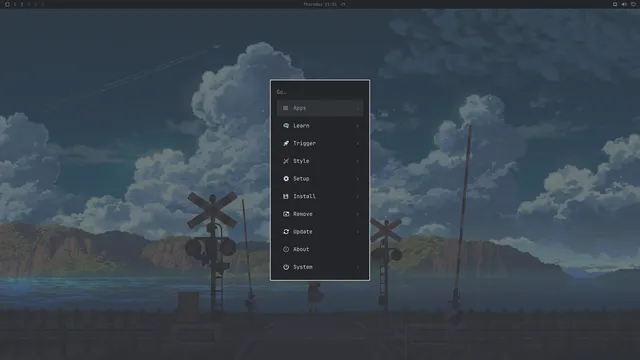The width and height of the screenshot is (640, 360).
Task: Expand the Style submenu chevron
Action: 358,161
